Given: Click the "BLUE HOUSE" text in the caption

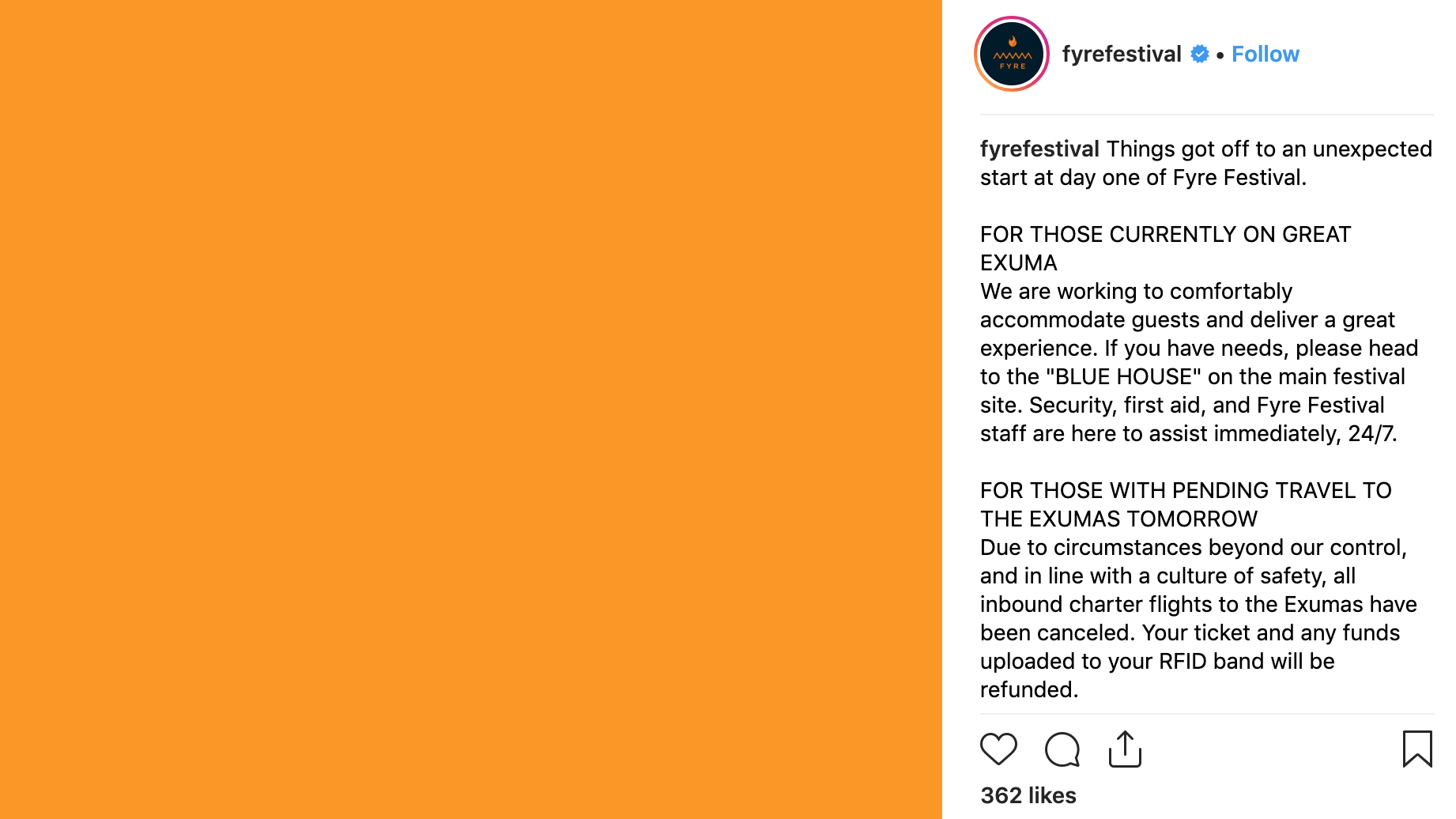Looking at the screenshot, I should point(1122,377).
